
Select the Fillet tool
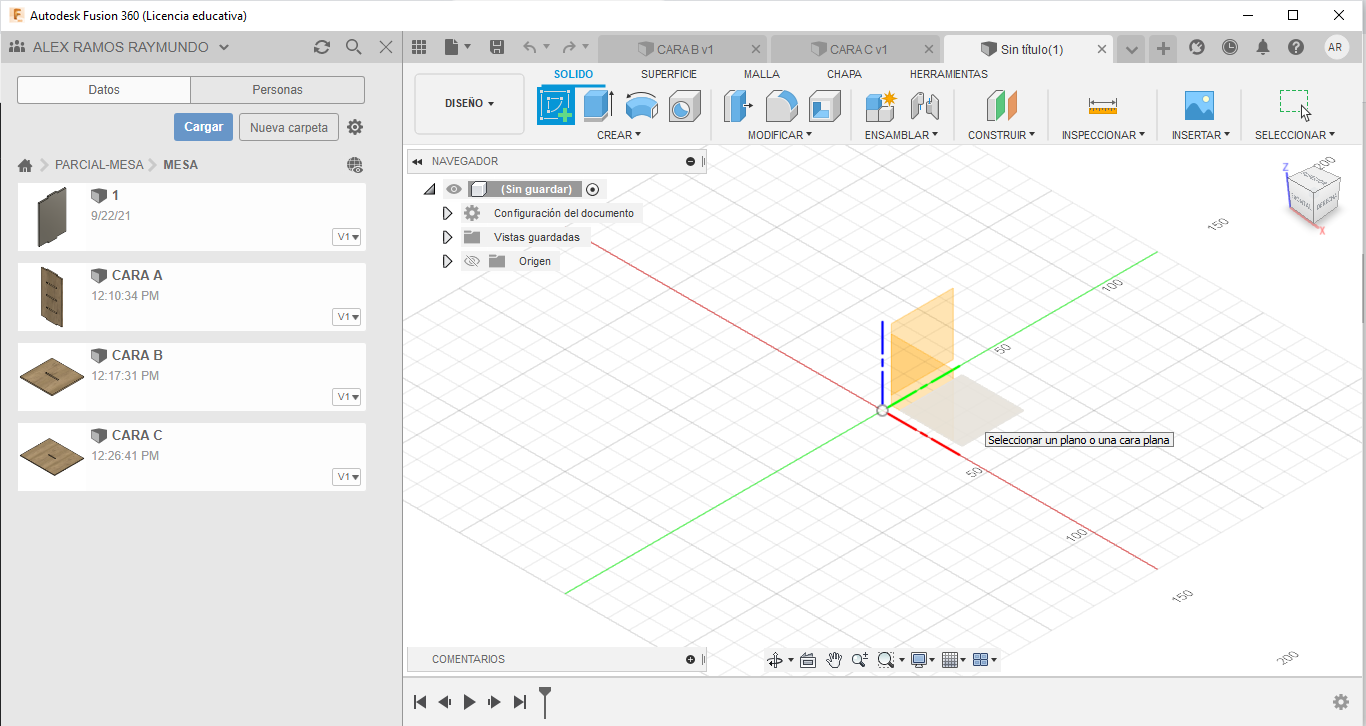[781, 105]
